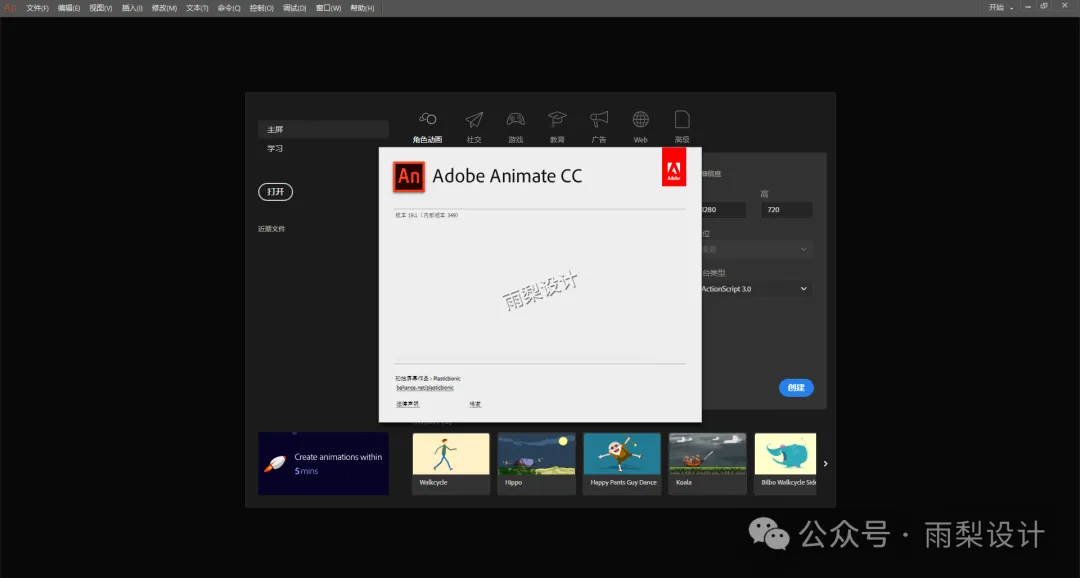Click the rocket icon on tutorial banner
The height and width of the screenshot is (578, 1080).
click(274, 464)
